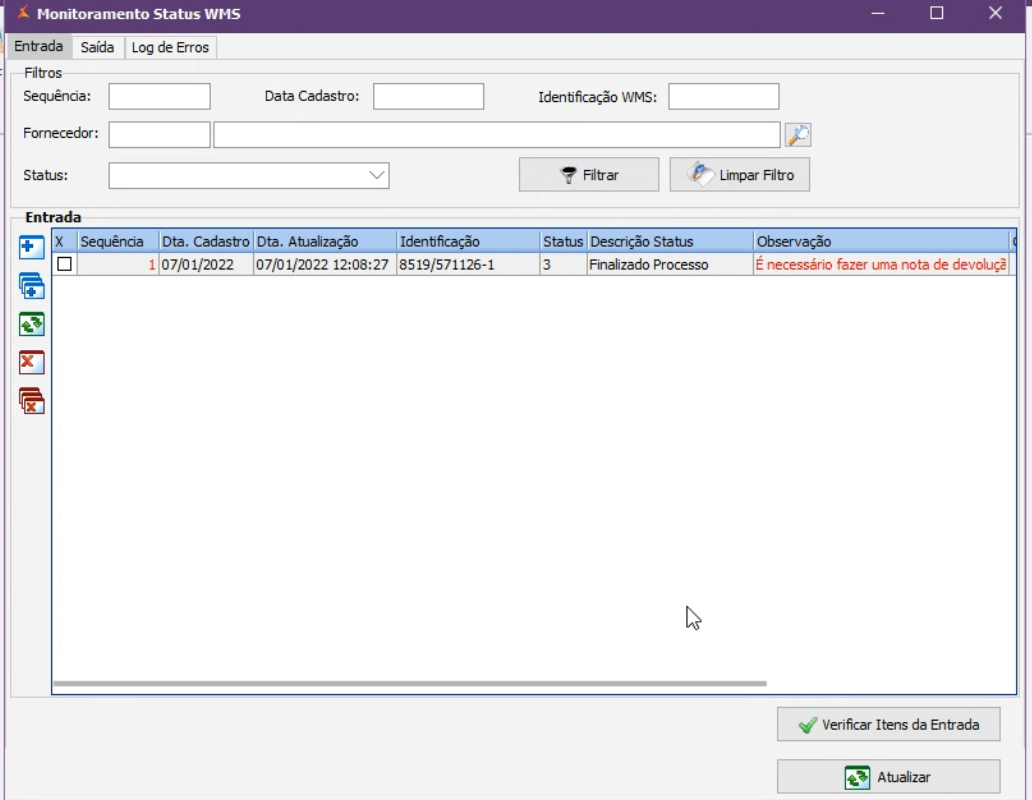Open supplier search magnifier icon
The image size is (1032, 800).
click(798, 135)
